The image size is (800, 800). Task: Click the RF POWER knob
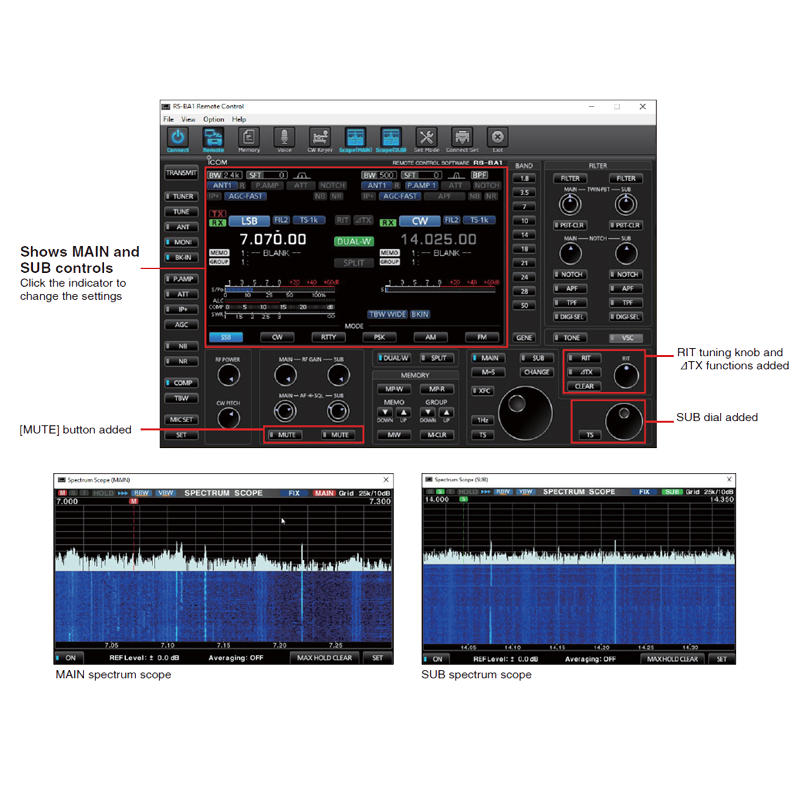[229, 377]
